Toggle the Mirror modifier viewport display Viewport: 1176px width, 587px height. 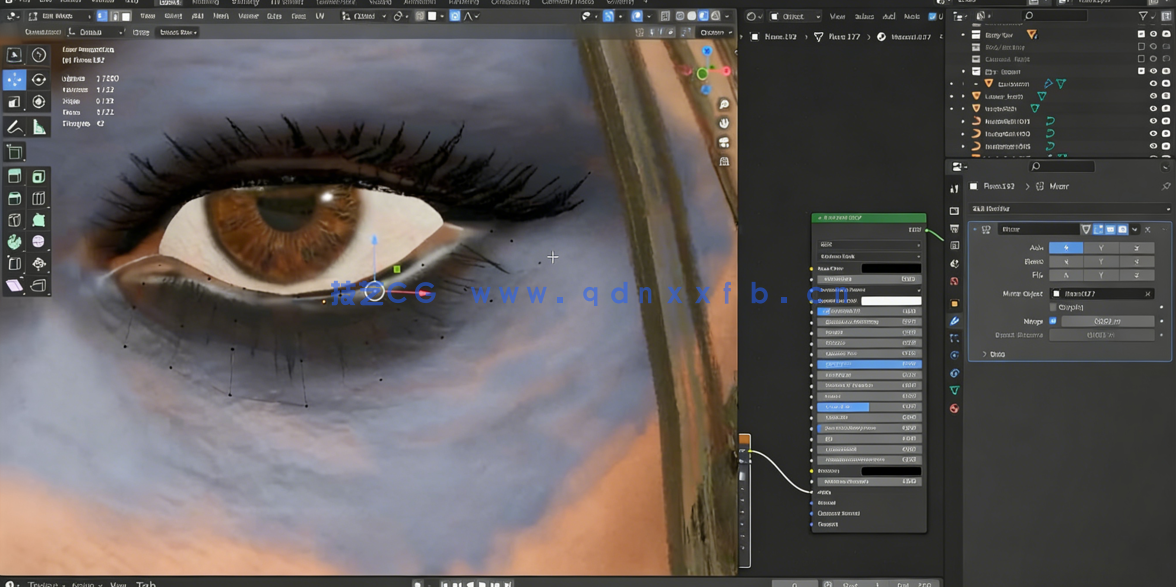pyautogui.click(x=1111, y=229)
